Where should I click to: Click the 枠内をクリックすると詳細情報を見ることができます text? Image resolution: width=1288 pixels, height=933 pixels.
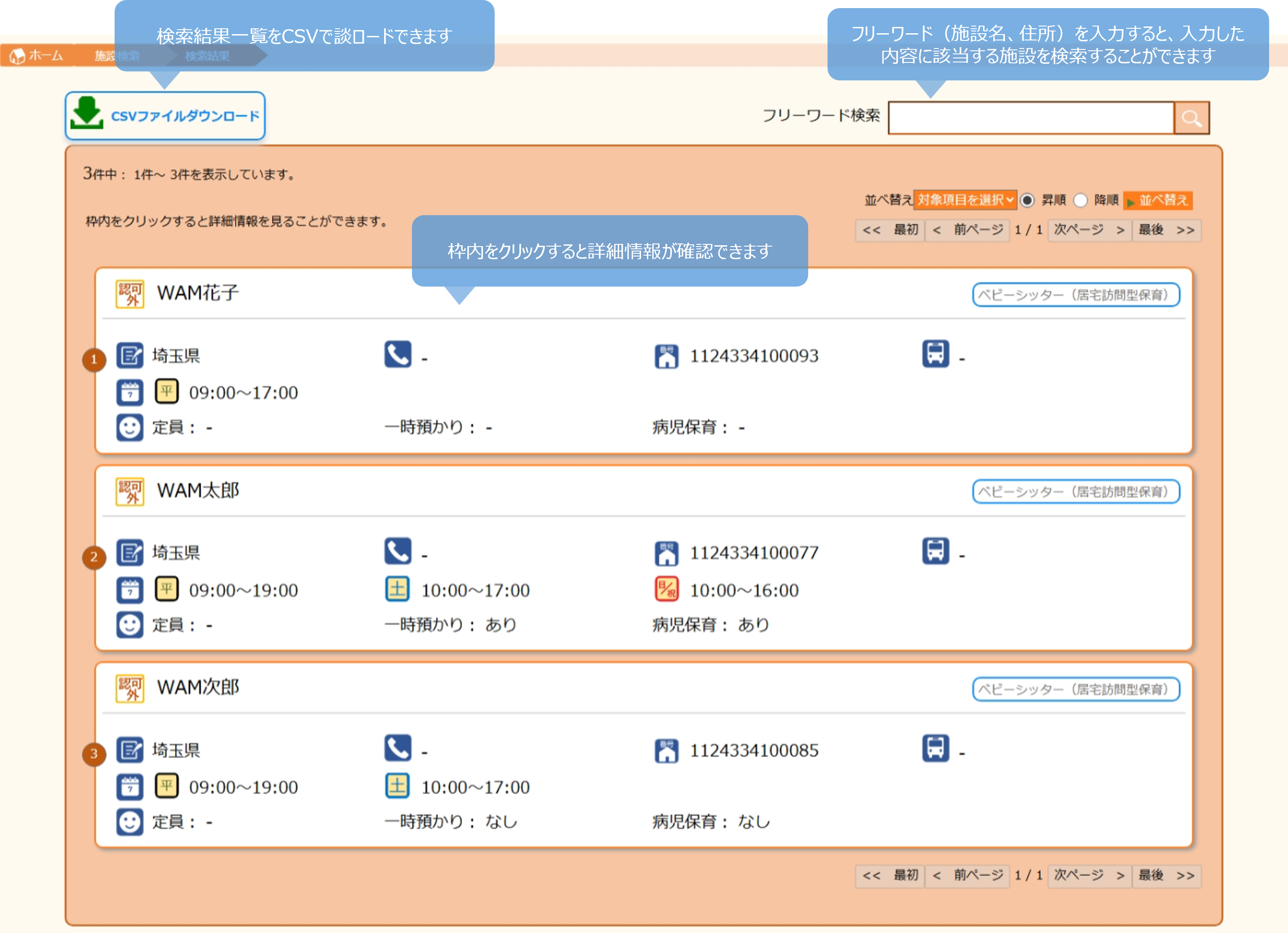tap(237, 221)
